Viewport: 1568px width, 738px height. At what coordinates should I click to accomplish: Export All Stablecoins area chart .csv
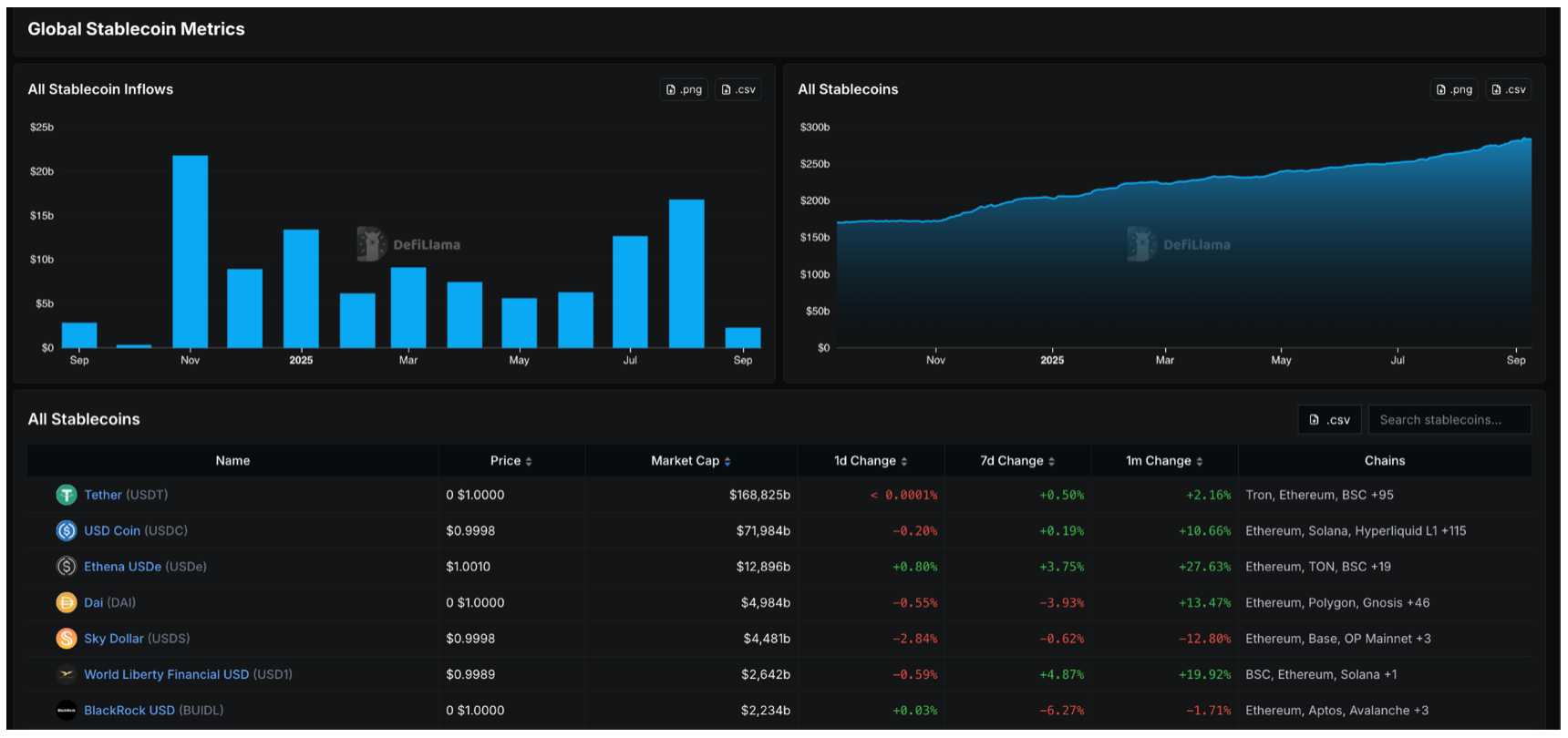click(1509, 89)
